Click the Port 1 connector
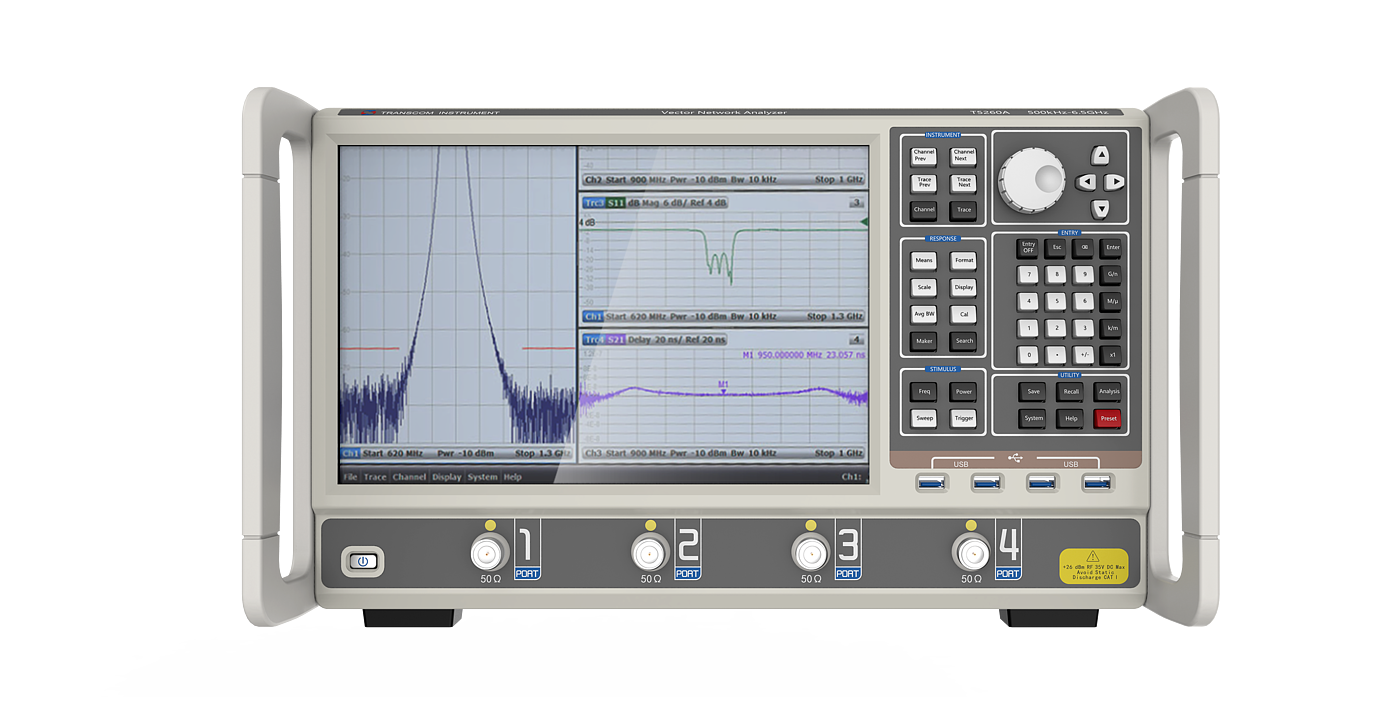The width and height of the screenshot is (1400, 721). [489, 552]
